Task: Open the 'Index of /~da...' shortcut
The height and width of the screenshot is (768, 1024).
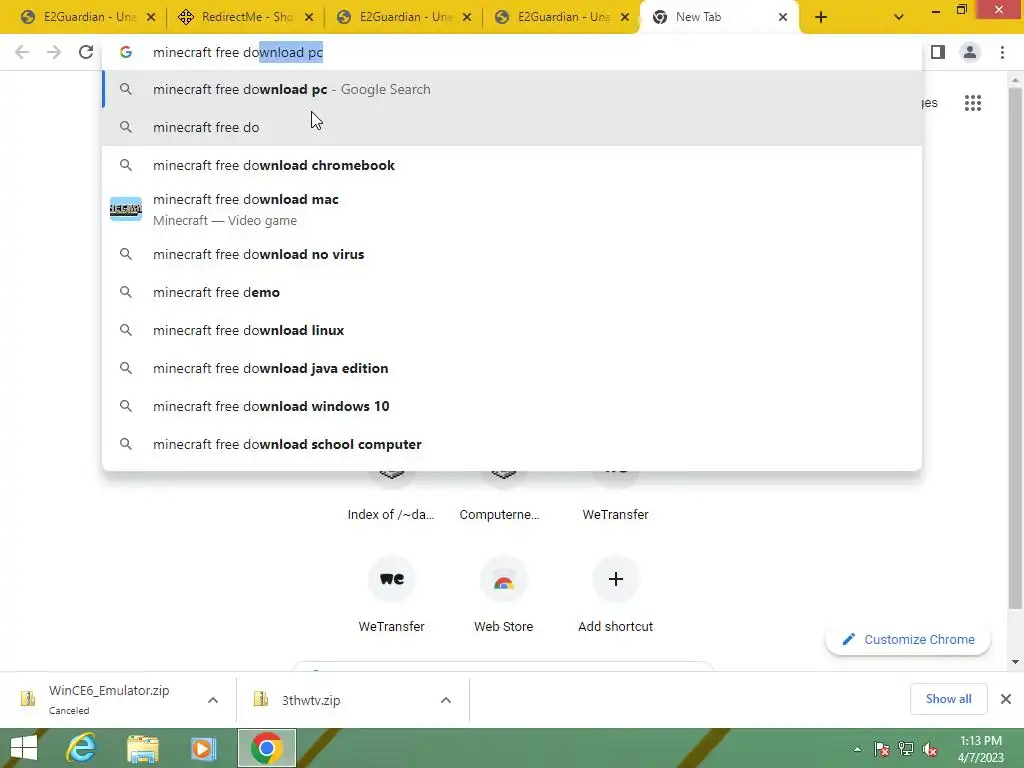Action: tap(391, 496)
